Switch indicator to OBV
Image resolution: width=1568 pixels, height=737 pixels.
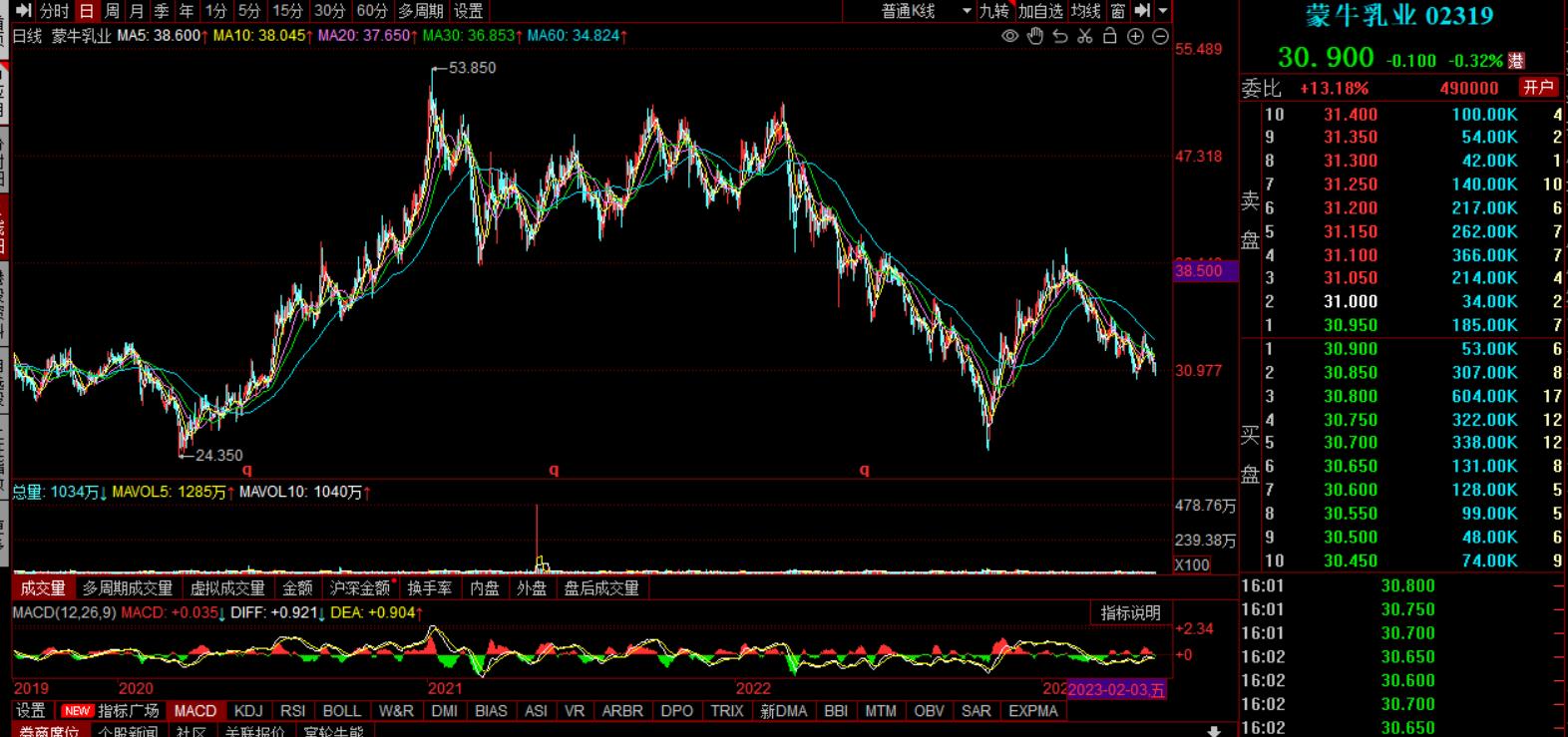point(929,711)
